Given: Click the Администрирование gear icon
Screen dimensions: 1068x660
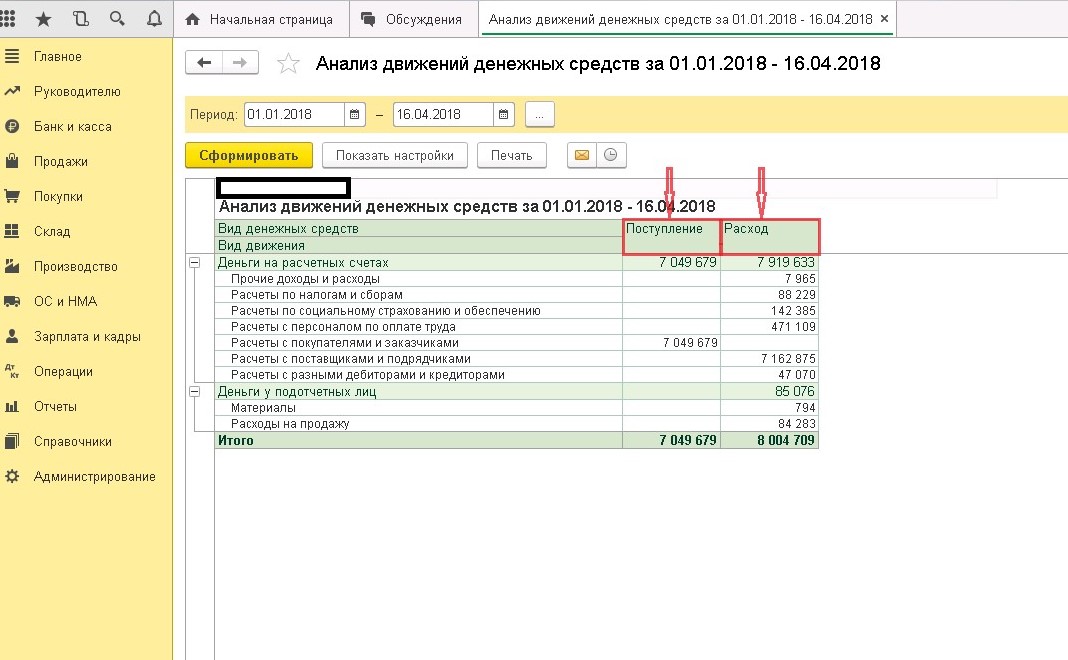Looking at the screenshot, I should [12, 476].
